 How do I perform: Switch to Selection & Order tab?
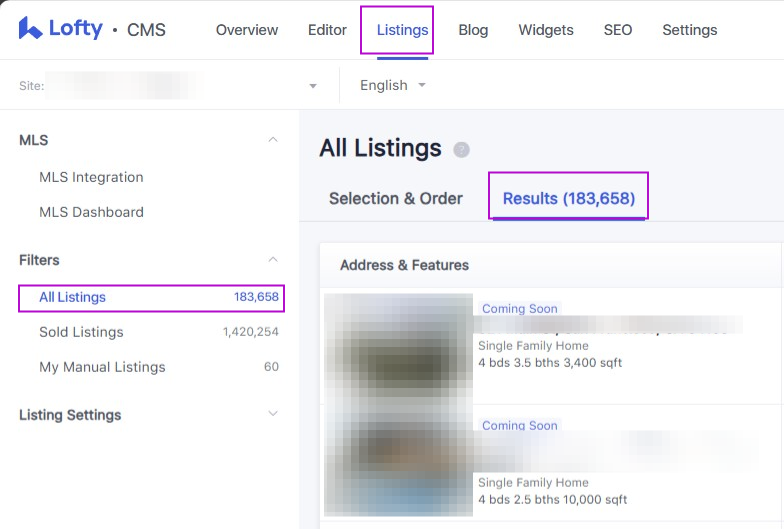(396, 198)
